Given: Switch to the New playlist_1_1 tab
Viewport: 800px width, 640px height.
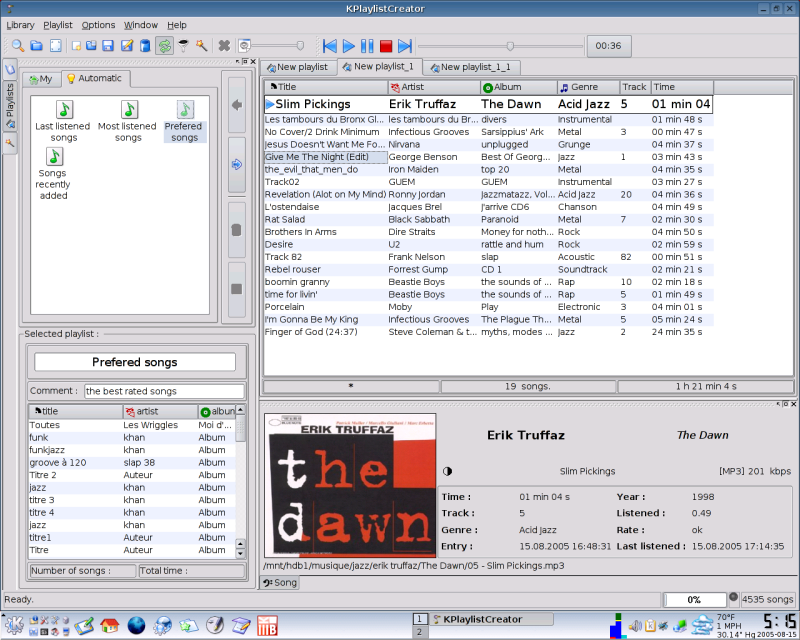Looking at the screenshot, I should tap(470, 67).
